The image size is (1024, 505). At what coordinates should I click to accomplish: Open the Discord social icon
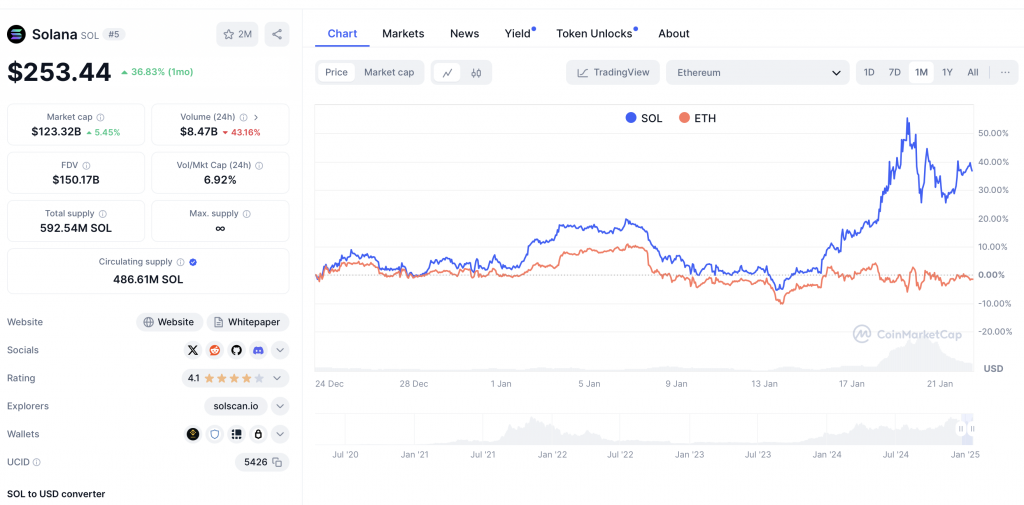[259, 350]
